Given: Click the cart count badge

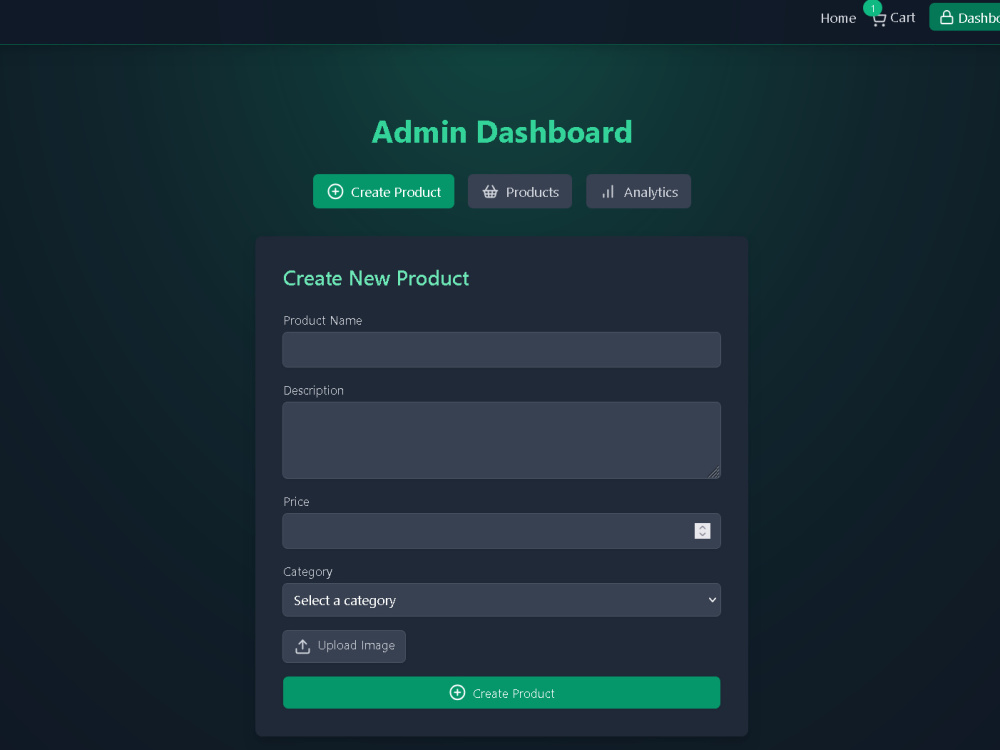Looking at the screenshot, I should (x=872, y=8).
